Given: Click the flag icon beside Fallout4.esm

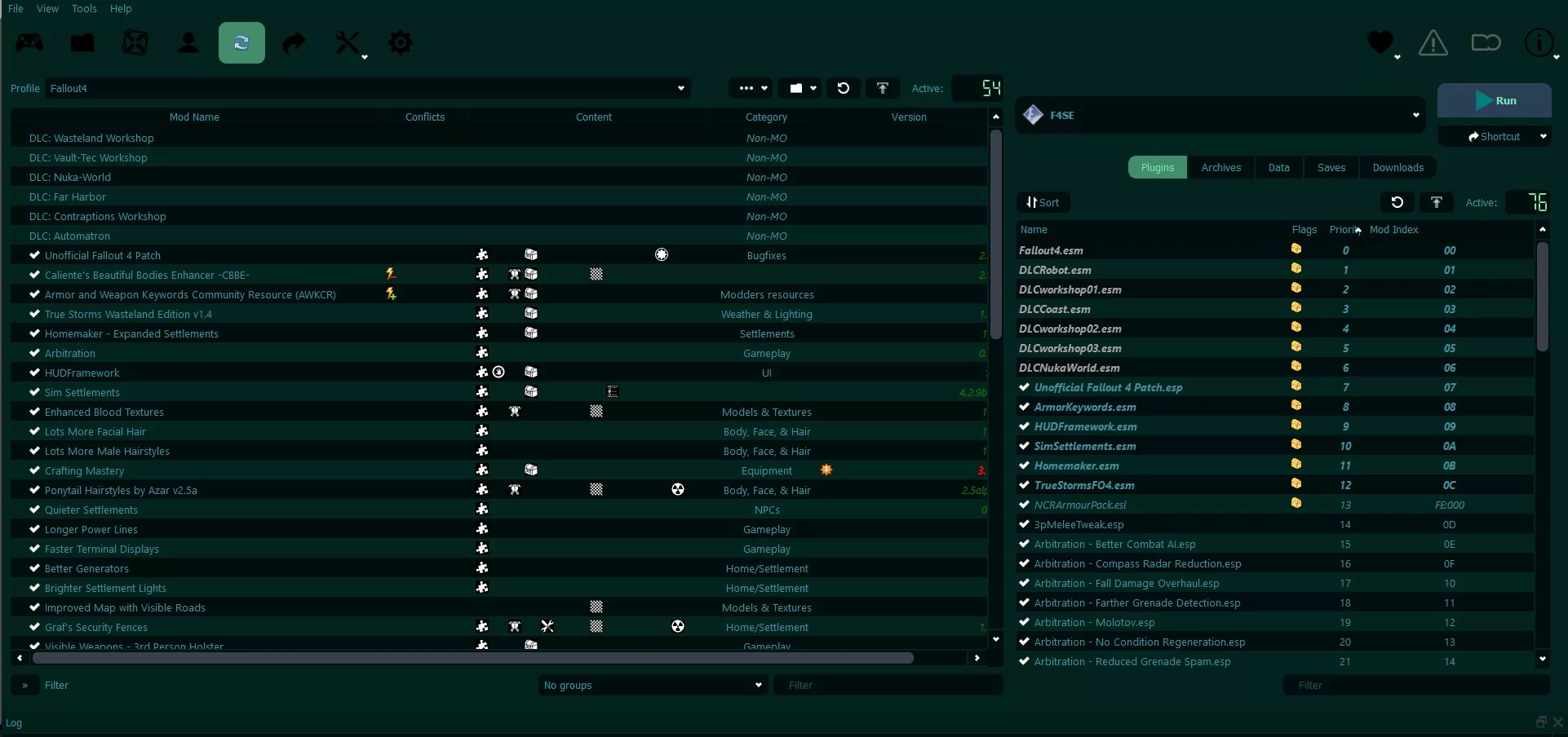Looking at the screenshot, I should tap(1296, 249).
